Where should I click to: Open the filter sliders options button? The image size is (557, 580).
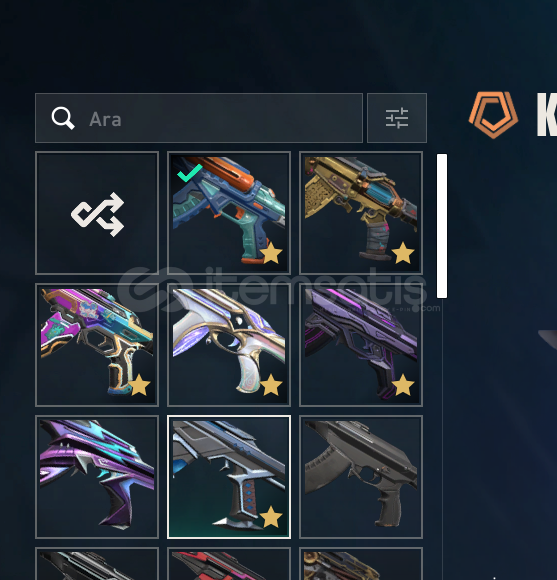pos(397,118)
